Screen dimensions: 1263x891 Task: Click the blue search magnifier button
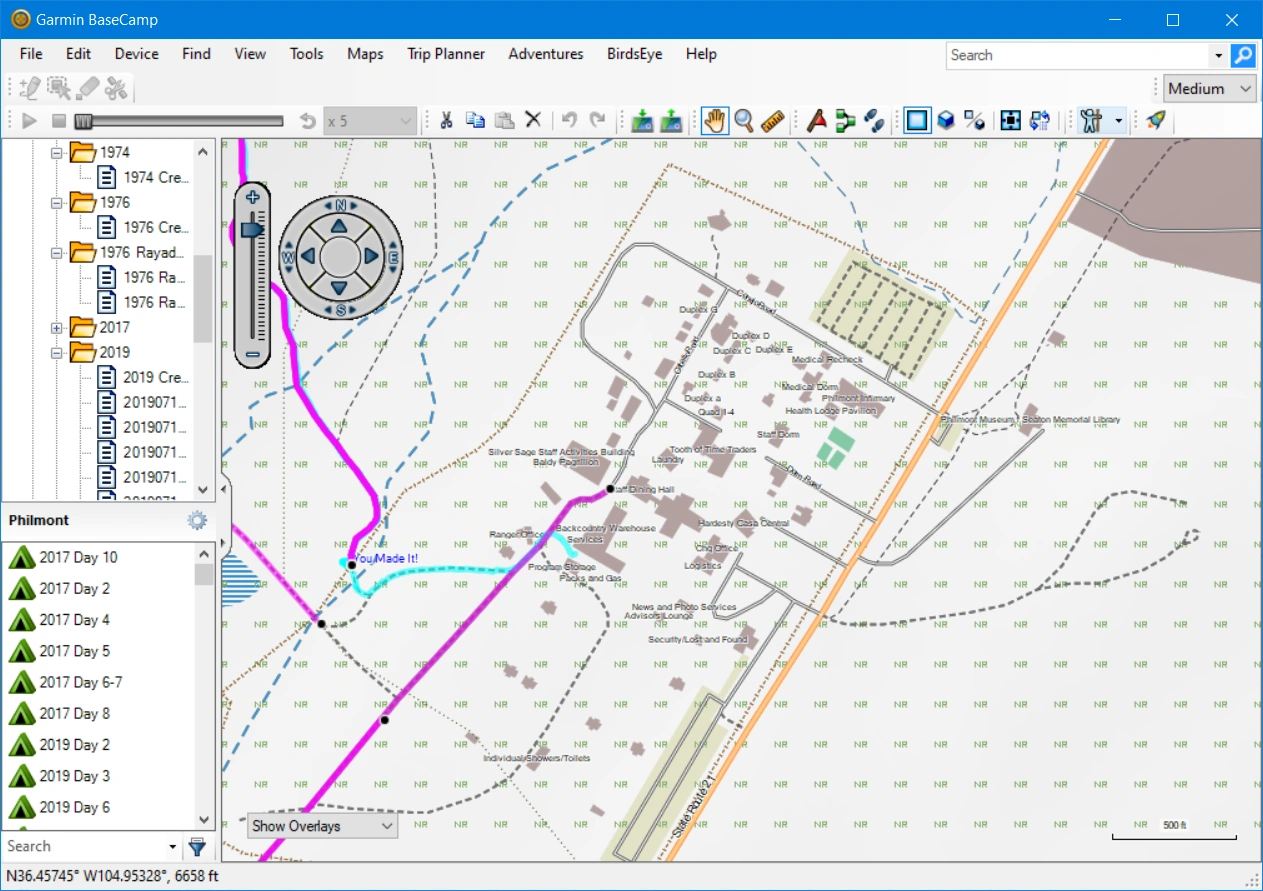coord(1243,55)
